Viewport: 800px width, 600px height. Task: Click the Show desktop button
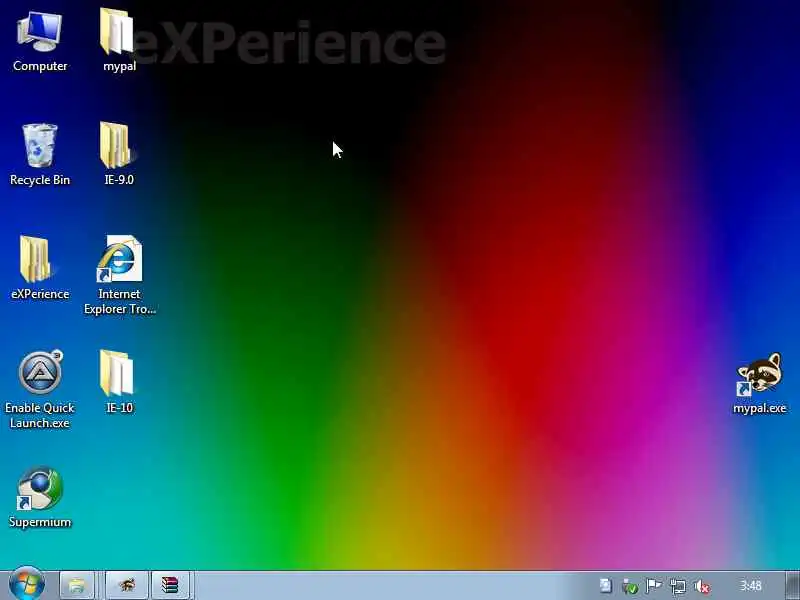pyautogui.click(x=792, y=585)
